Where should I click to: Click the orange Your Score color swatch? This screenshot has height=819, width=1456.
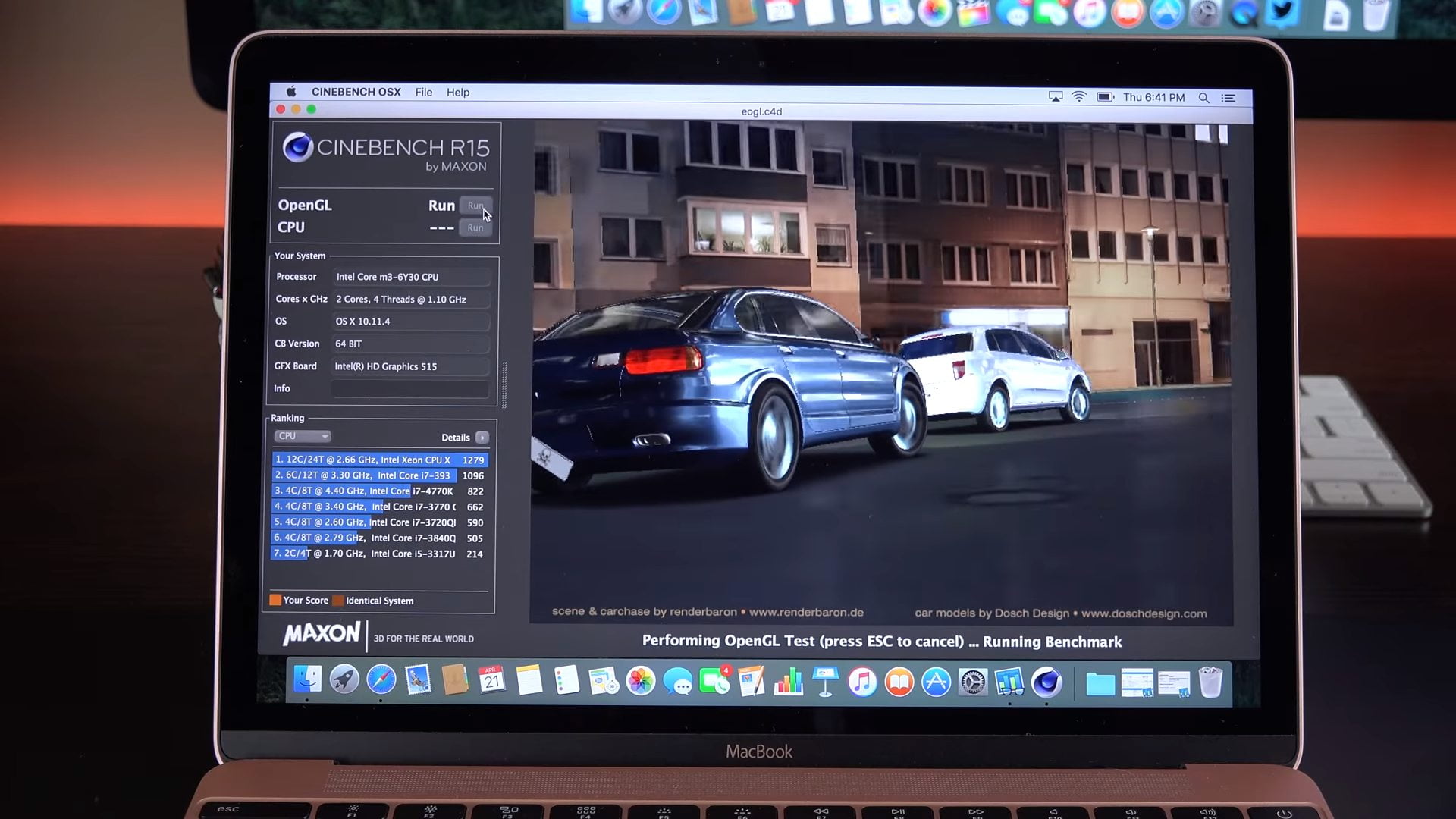click(275, 600)
